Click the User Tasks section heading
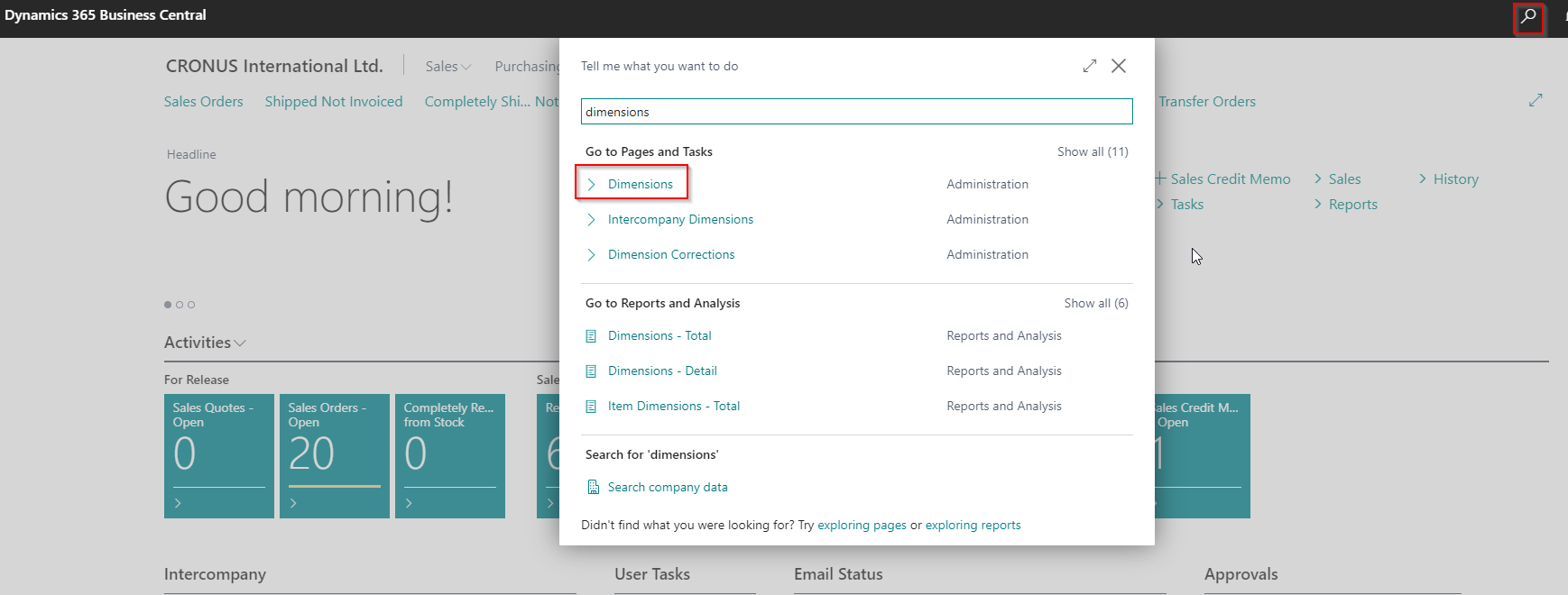1568x595 pixels. (x=652, y=574)
